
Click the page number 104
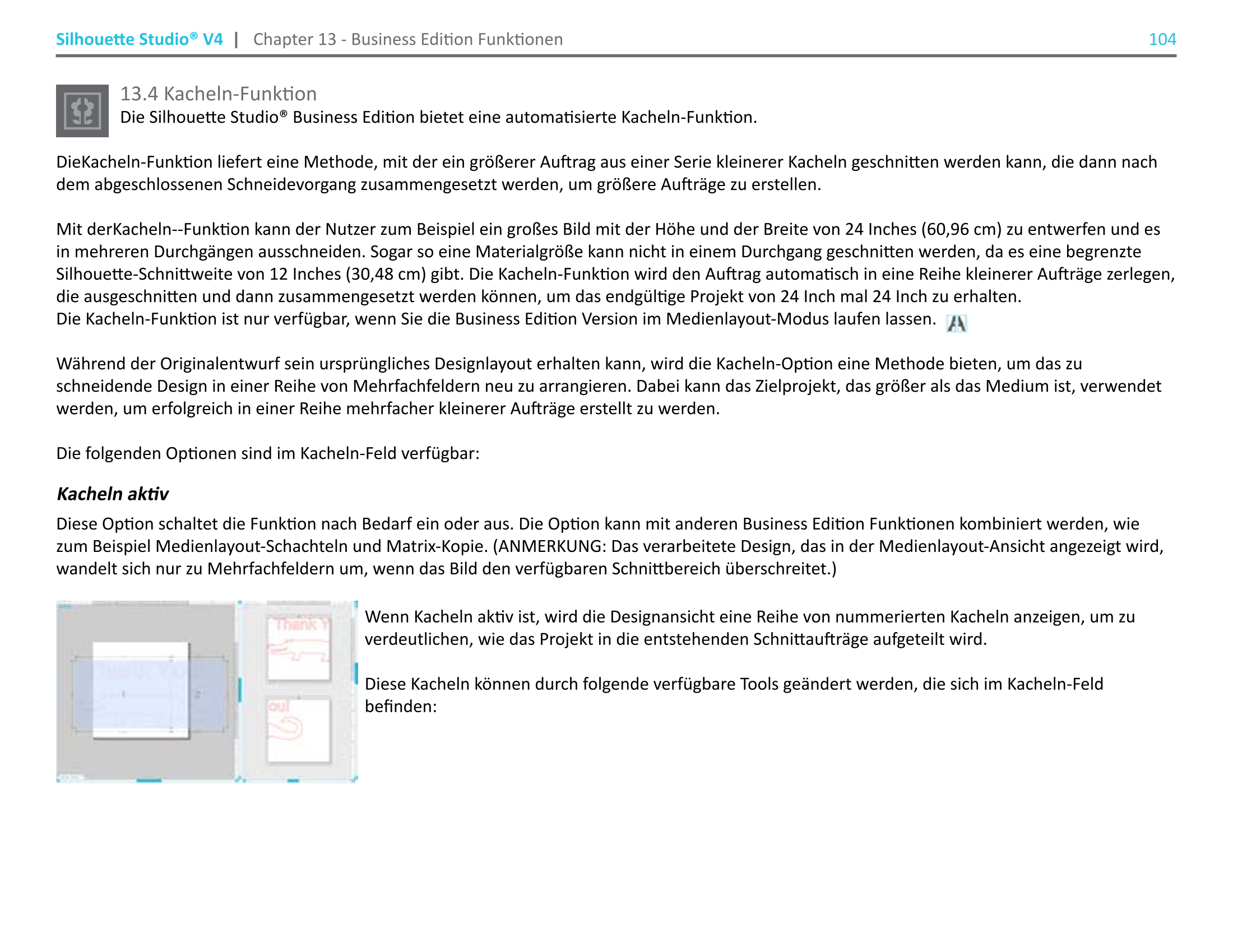pyautogui.click(x=1162, y=39)
